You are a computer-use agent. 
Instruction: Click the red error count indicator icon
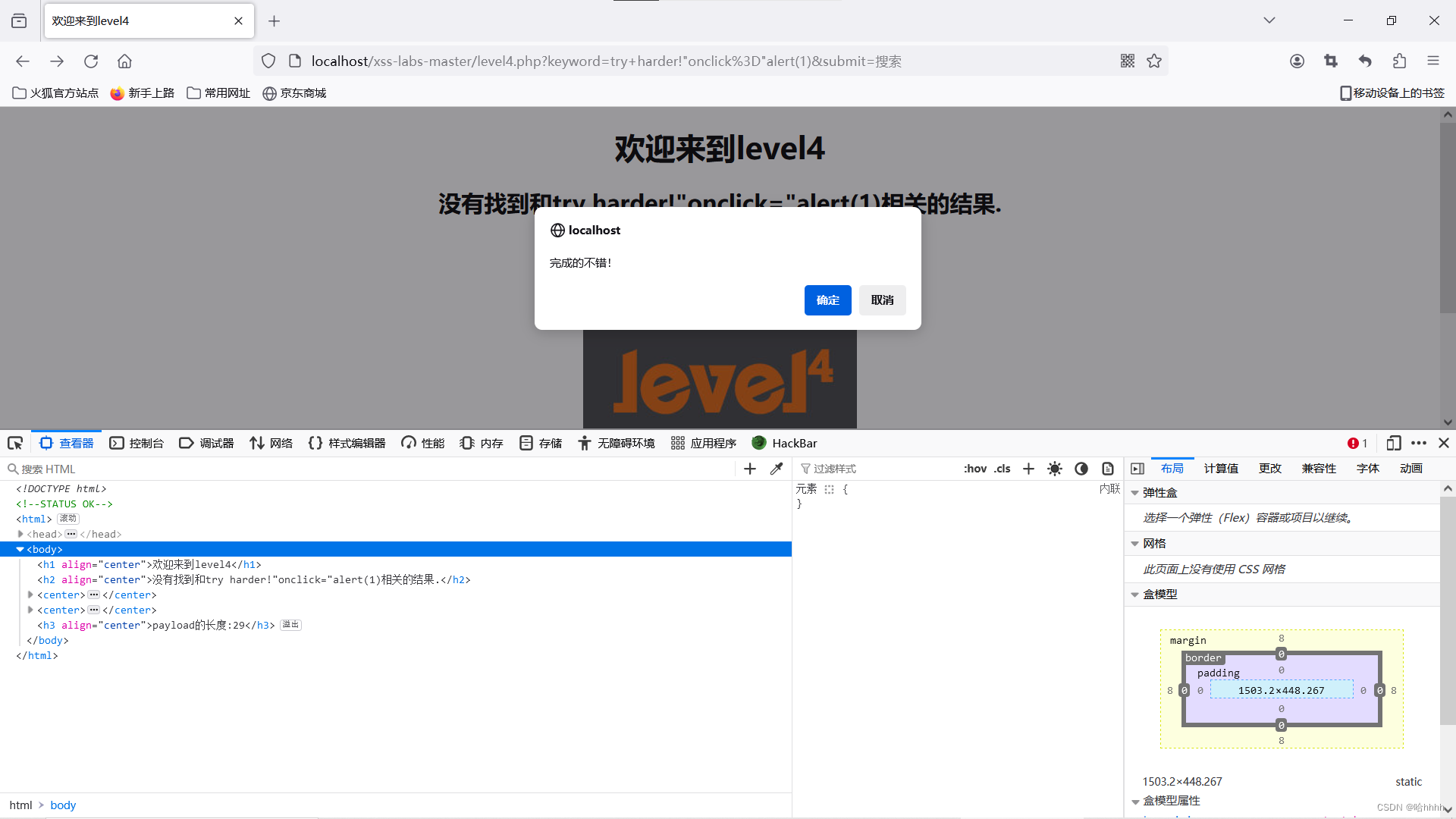(x=1353, y=443)
